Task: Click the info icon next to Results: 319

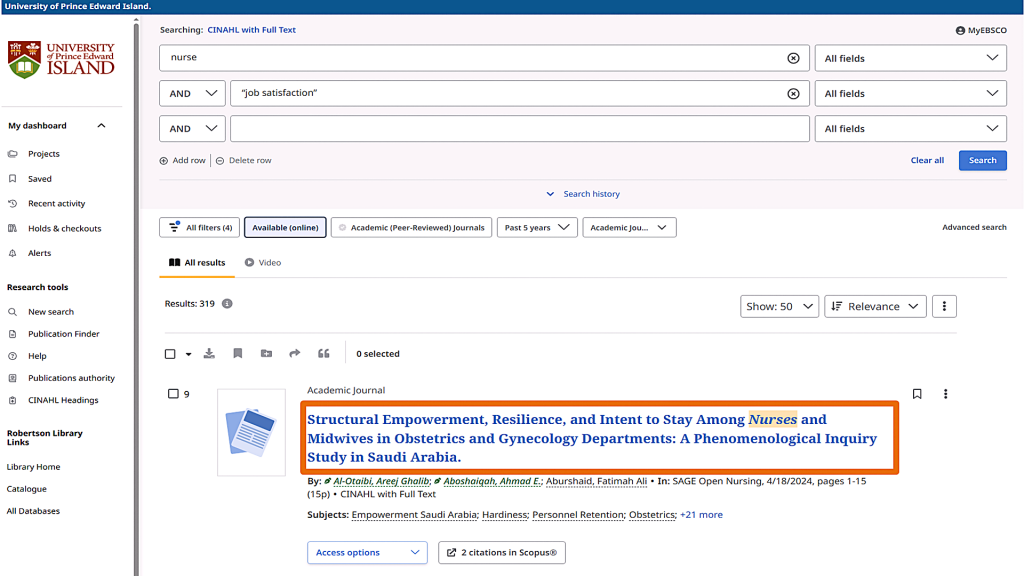Action: (227, 303)
